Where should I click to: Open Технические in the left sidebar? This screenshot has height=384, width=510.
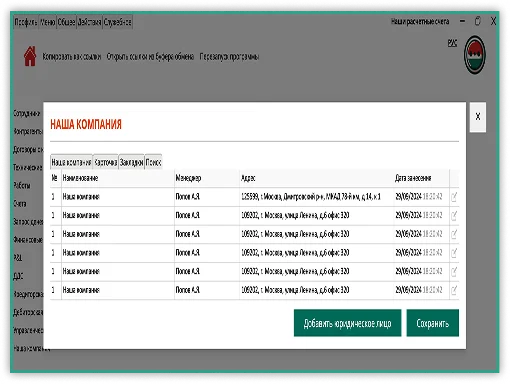(x=28, y=167)
